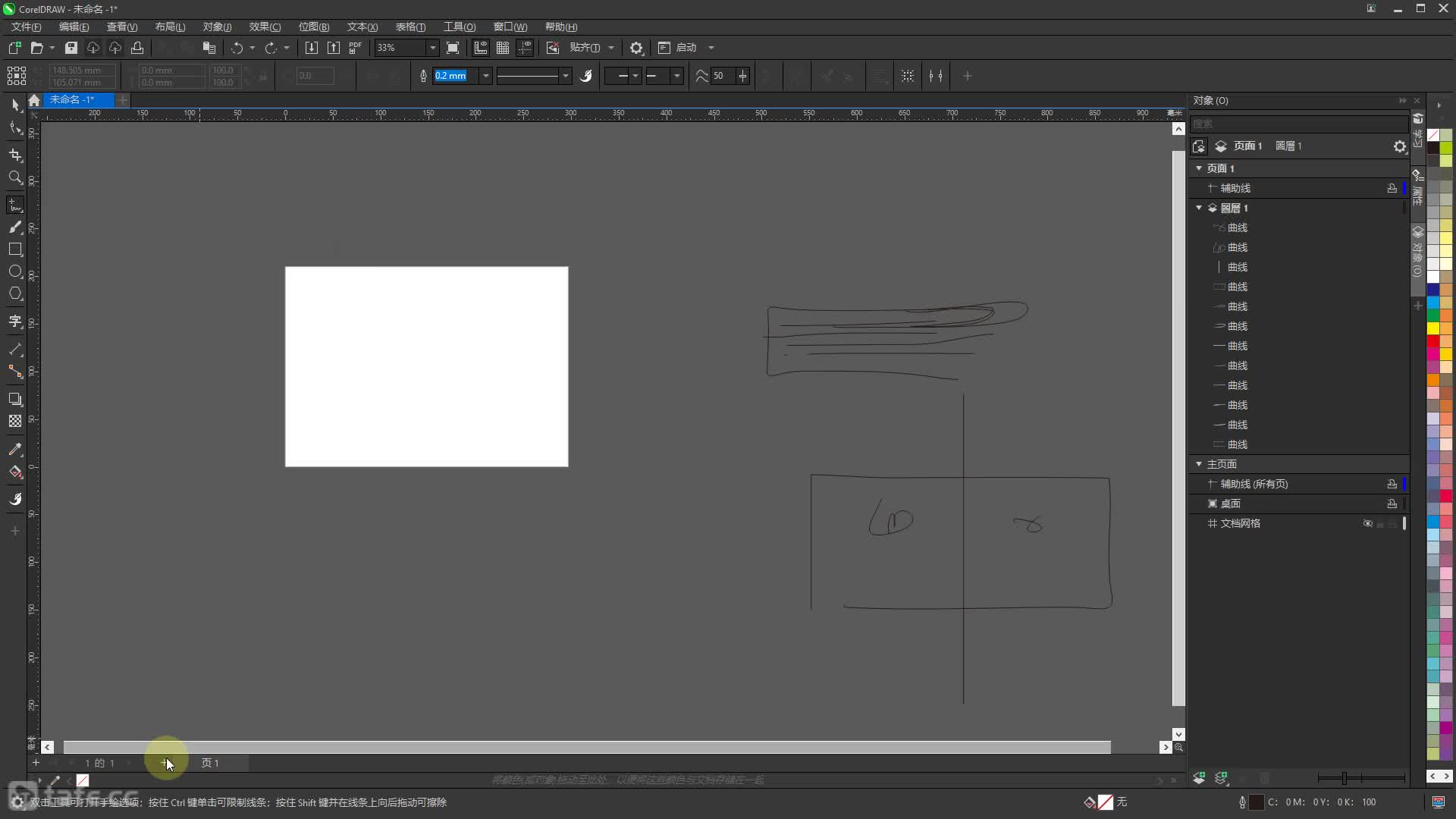Open the 编辑(E) menu
Image resolution: width=1456 pixels, height=819 pixels.
74,27
